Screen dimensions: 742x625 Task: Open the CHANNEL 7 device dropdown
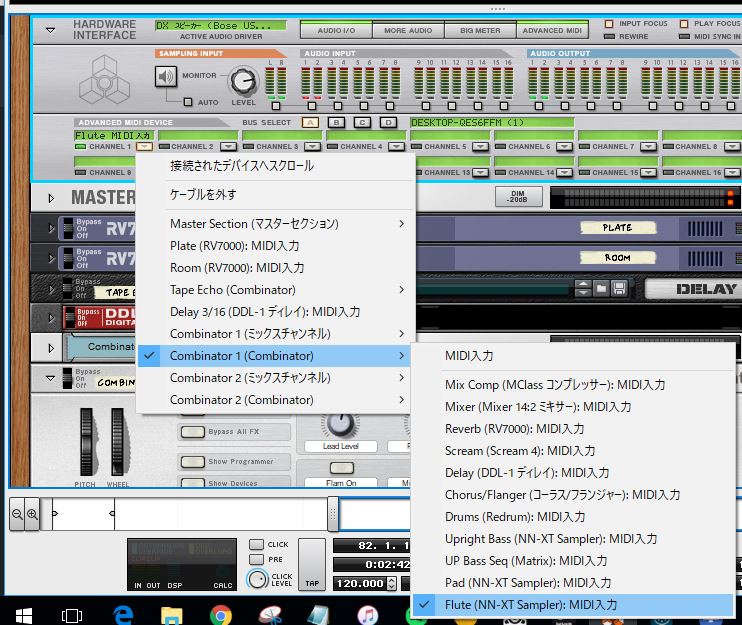coord(648,147)
